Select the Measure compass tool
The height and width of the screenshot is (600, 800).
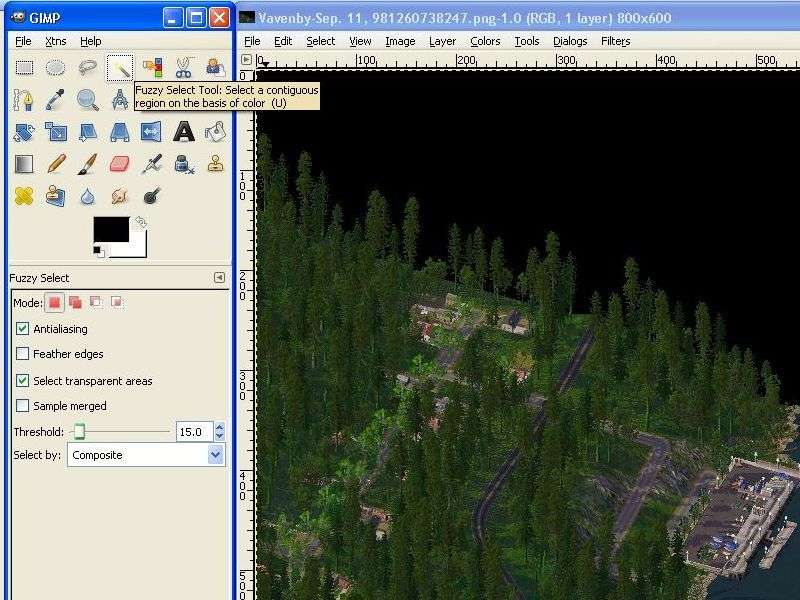[120, 99]
